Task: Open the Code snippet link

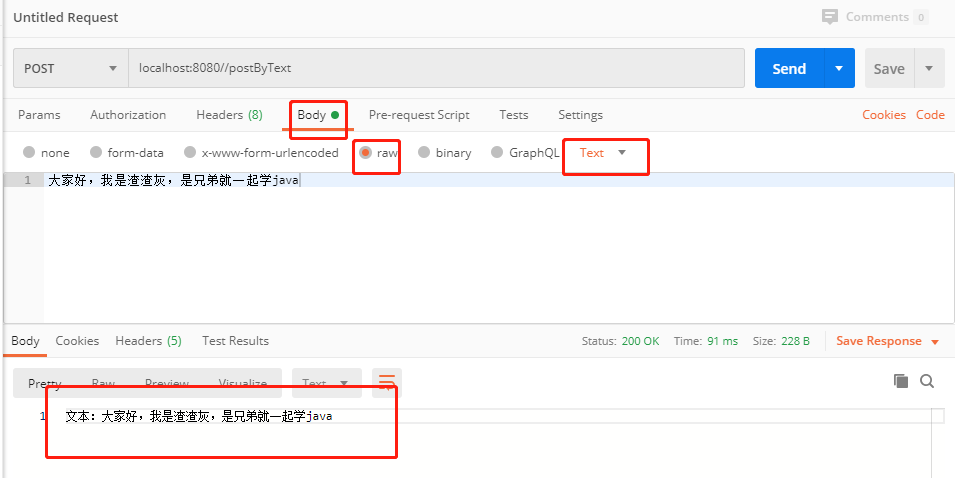Action: (930, 115)
